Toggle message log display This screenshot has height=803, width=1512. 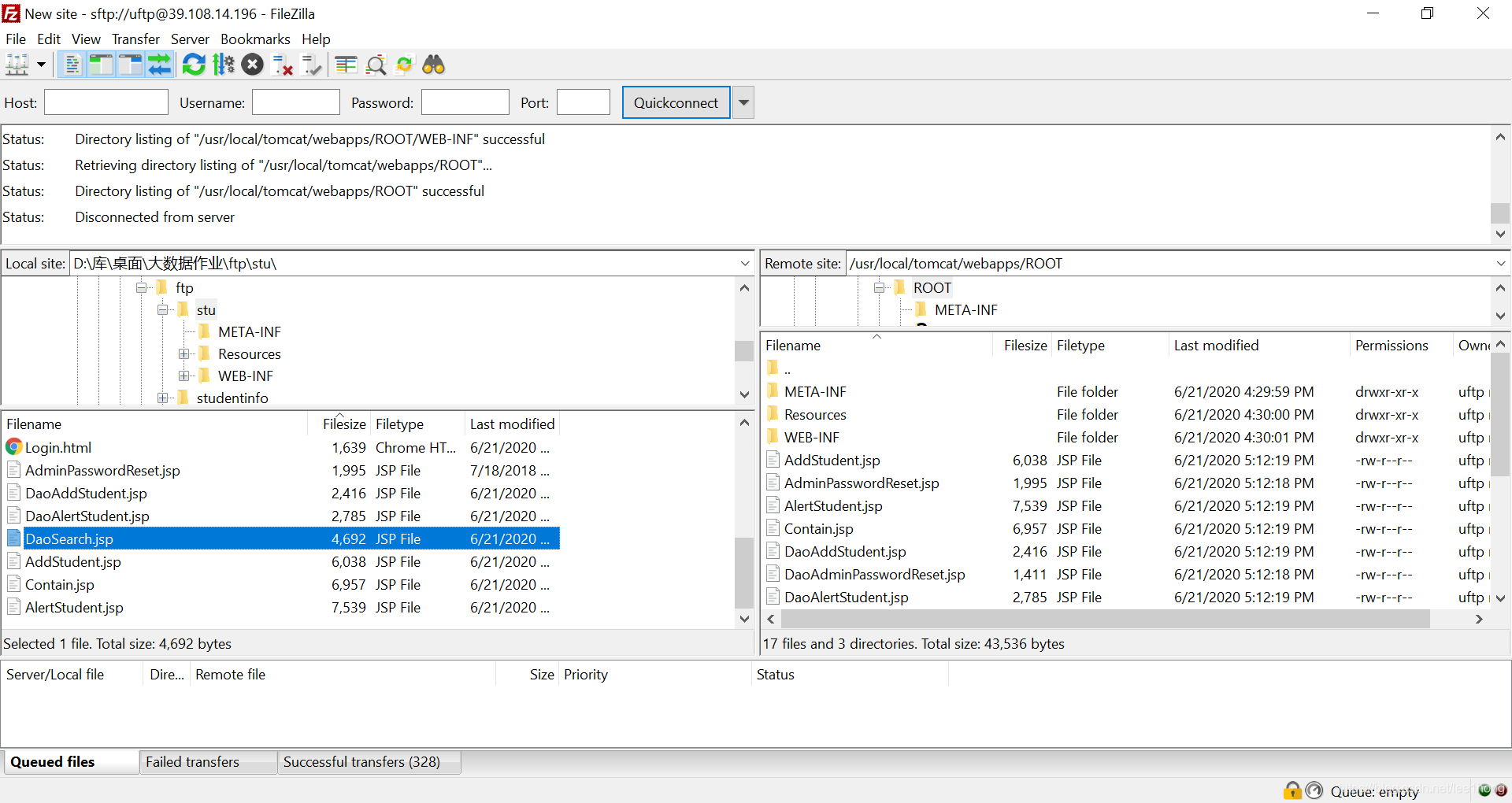coord(72,65)
